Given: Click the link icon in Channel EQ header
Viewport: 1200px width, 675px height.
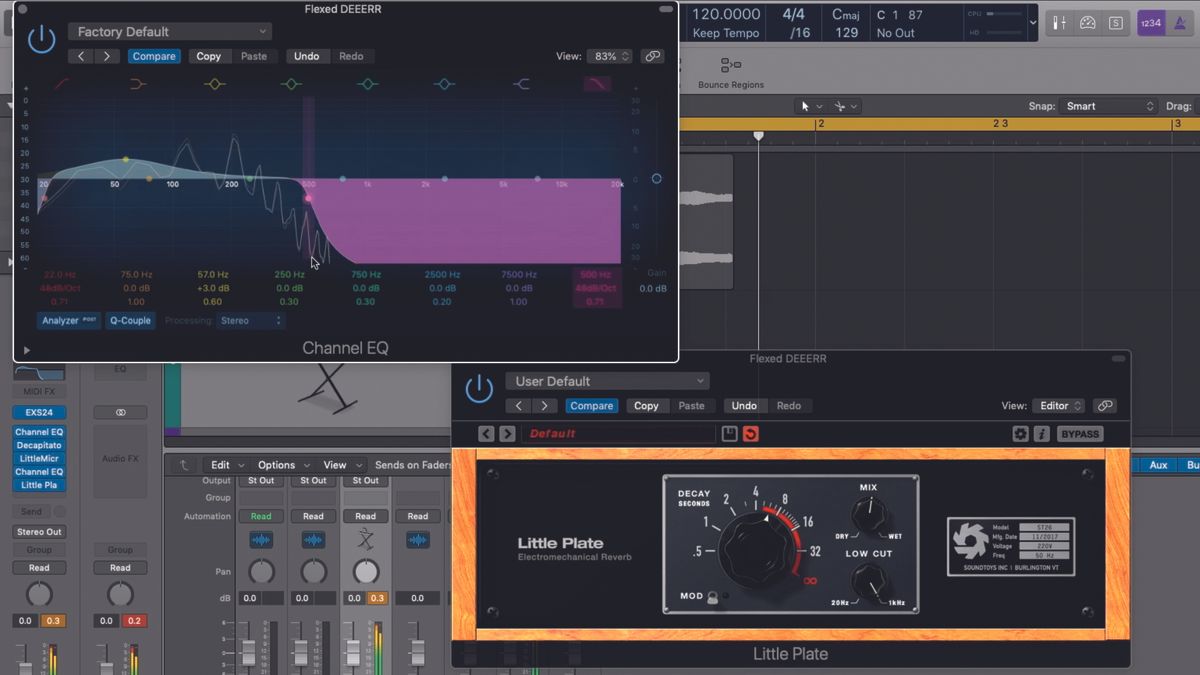Looking at the screenshot, I should [652, 56].
